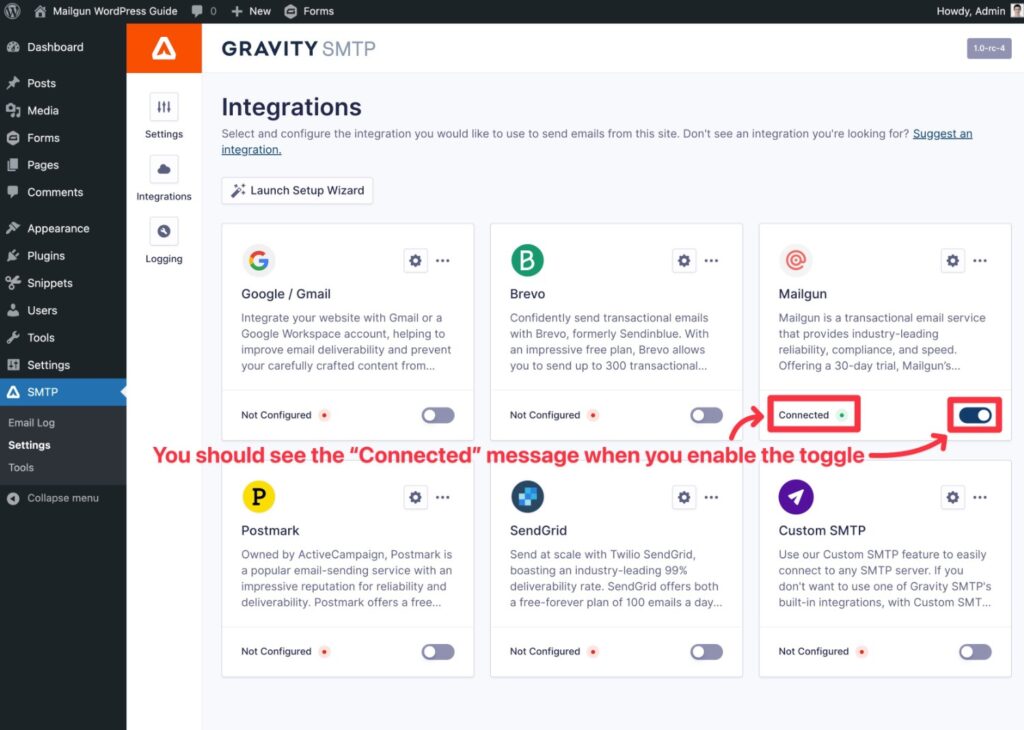Image resolution: width=1024 pixels, height=730 pixels.
Task: Open the Gravity SMTP Settings panel icon
Action: point(163,105)
